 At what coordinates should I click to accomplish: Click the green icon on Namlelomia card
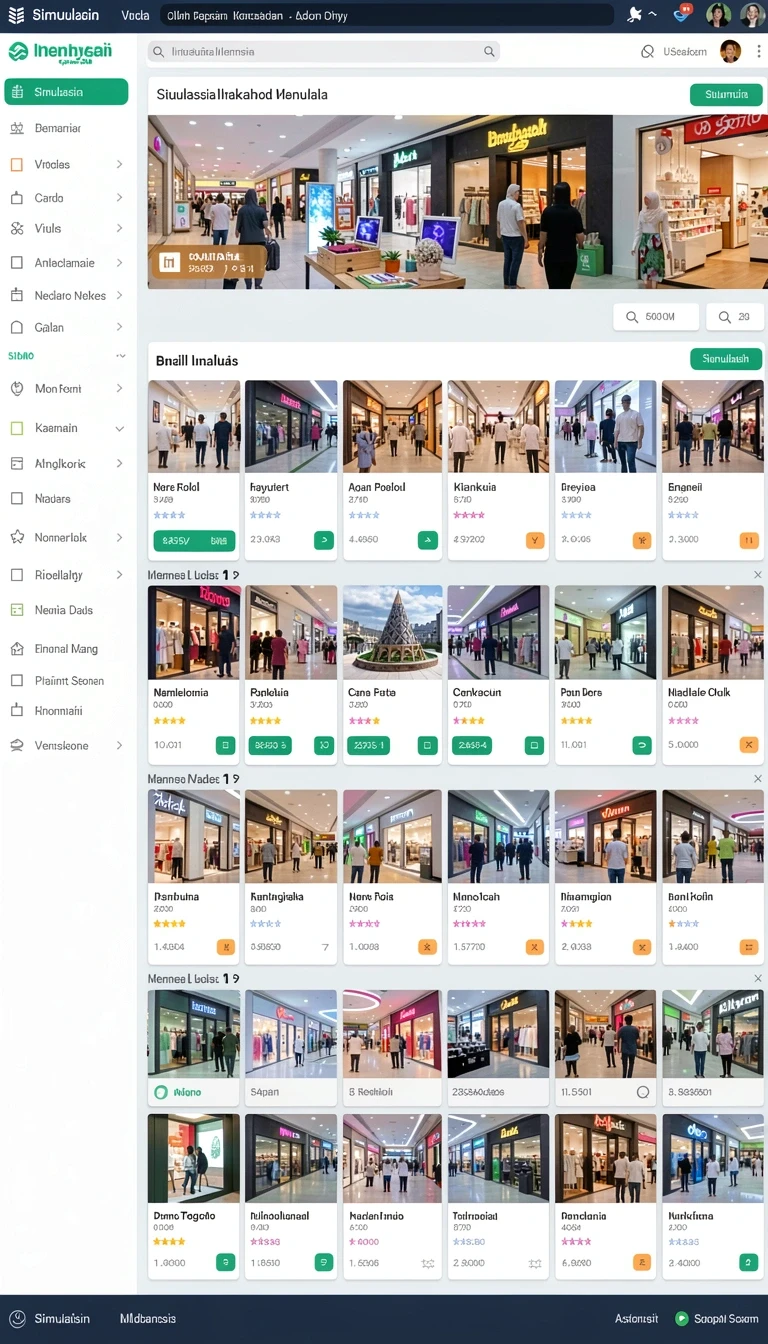click(x=226, y=745)
